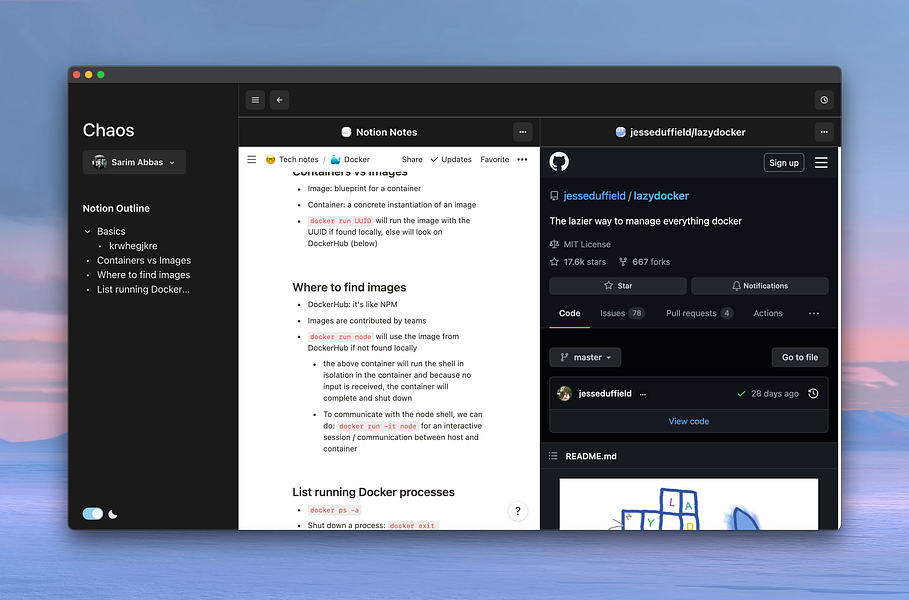
Task: Open Docker breadcrumb
Action: click(x=357, y=159)
